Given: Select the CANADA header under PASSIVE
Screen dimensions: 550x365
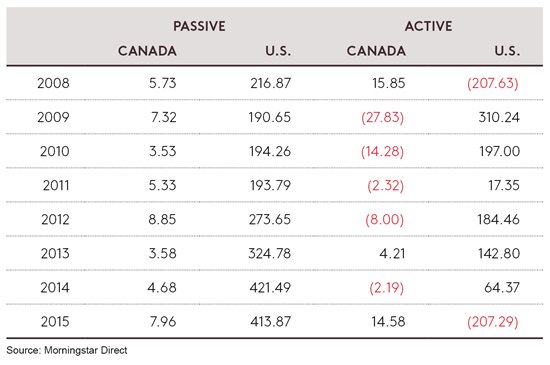Looking at the screenshot, I should click(147, 51).
